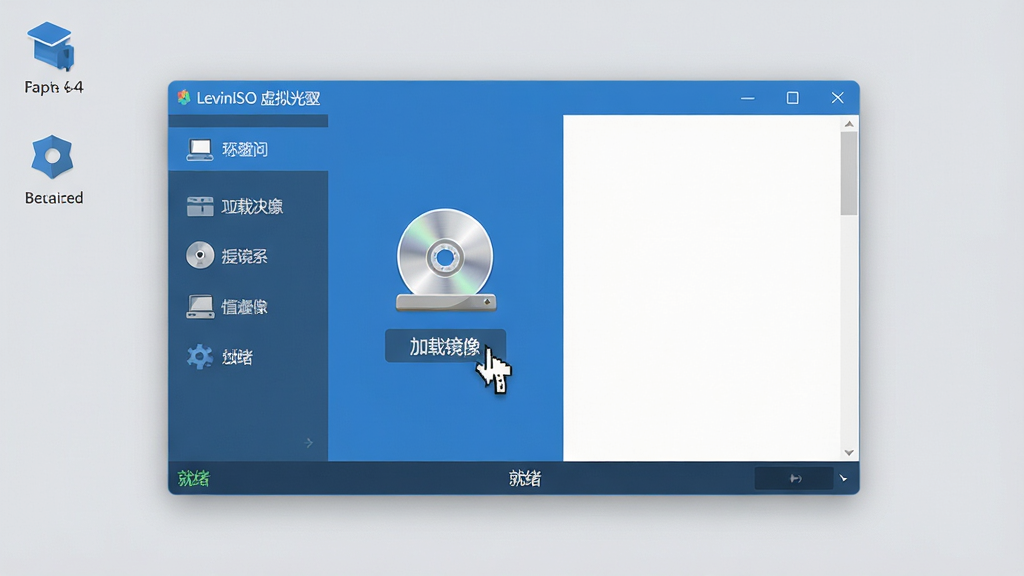1024x576 pixels.
Task: Close the LevinISO window
Action: [x=838, y=98]
